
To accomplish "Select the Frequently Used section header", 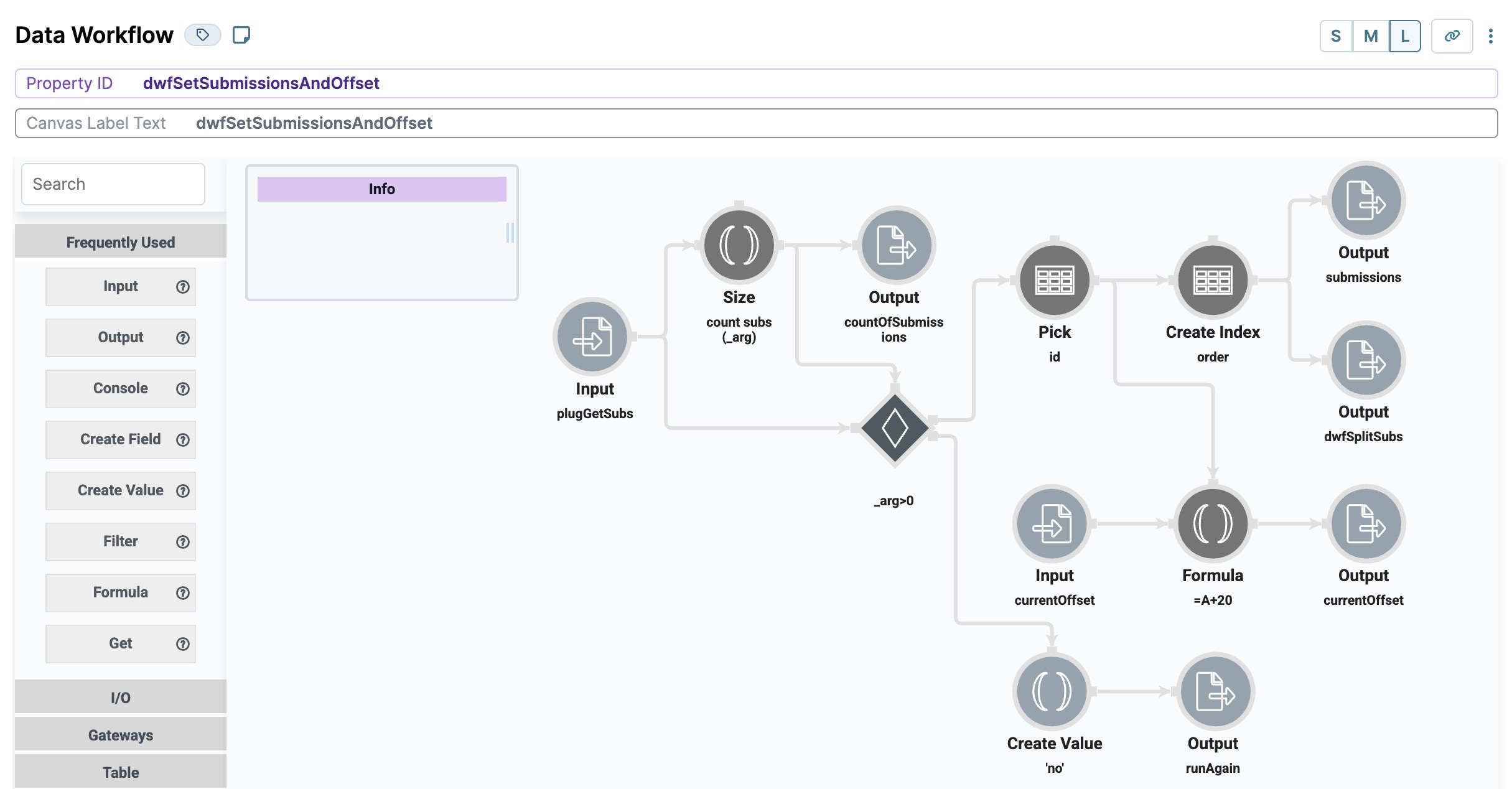I will point(120,241).
